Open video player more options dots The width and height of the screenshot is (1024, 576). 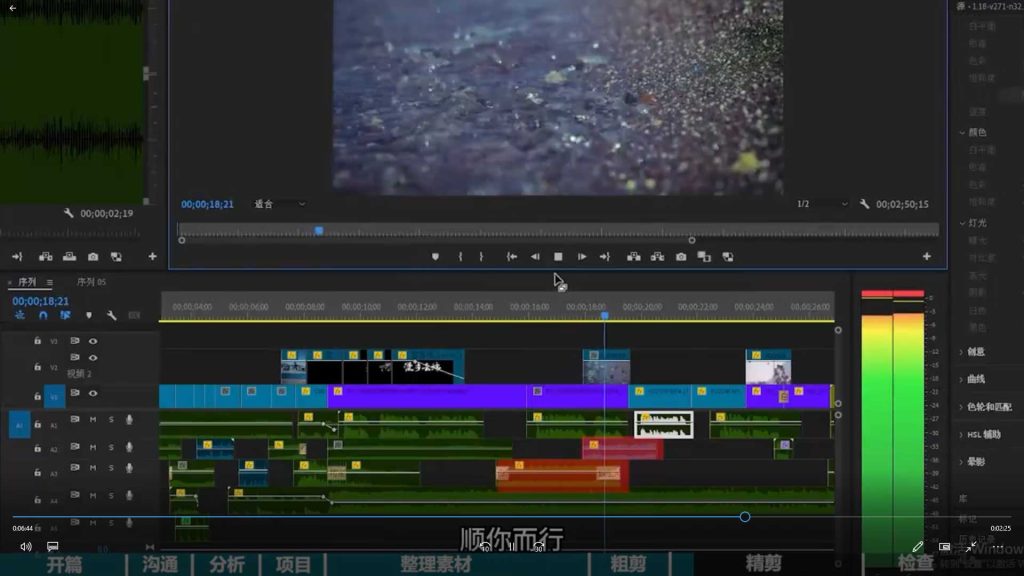click(999, 547)
